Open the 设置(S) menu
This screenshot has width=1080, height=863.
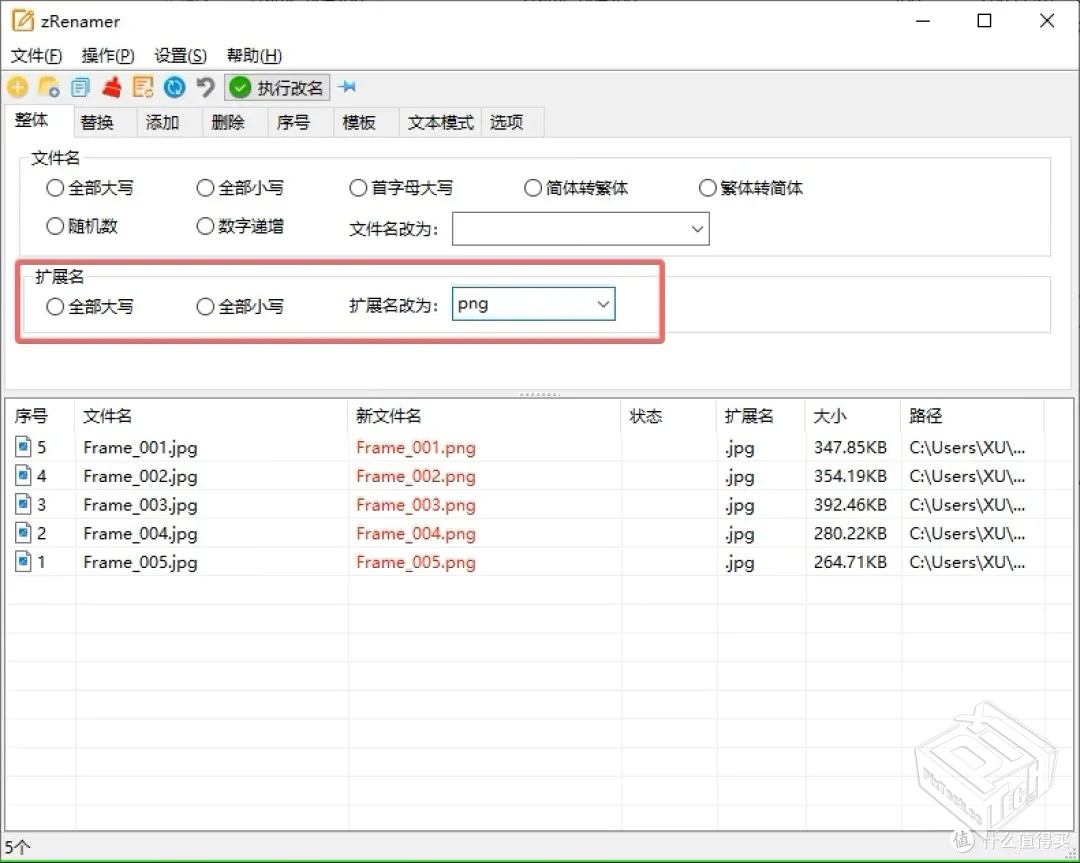tap(179, 56)
